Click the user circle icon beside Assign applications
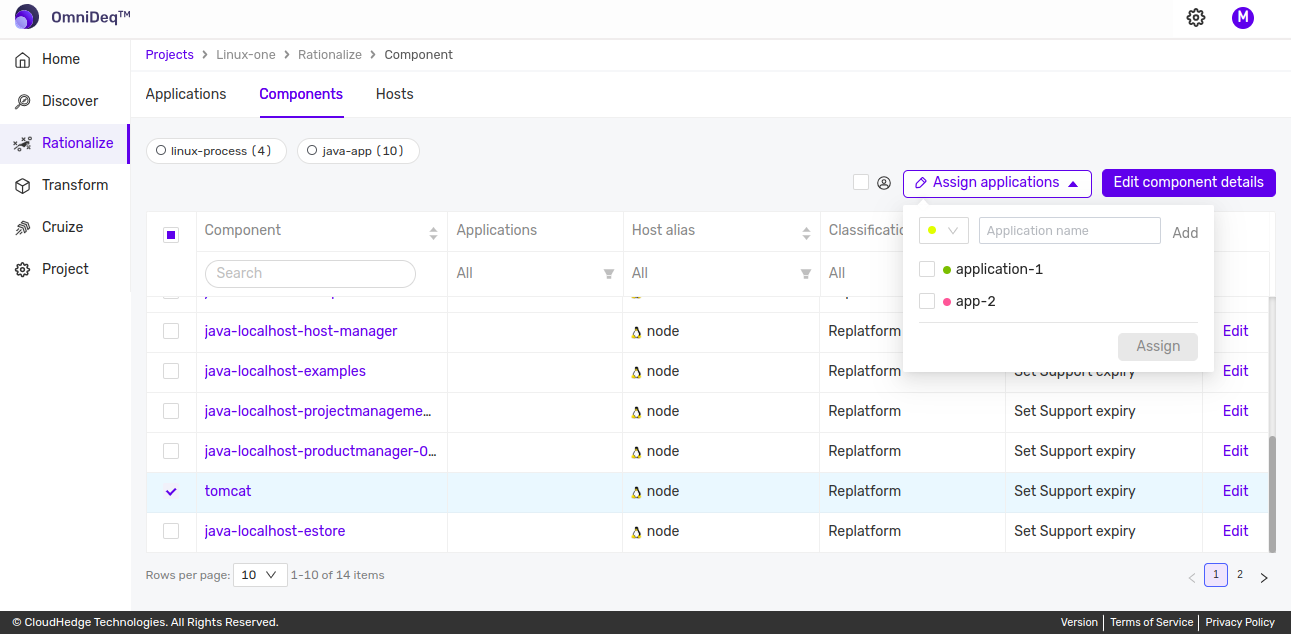1291x634 pixels. pos(884,183)
